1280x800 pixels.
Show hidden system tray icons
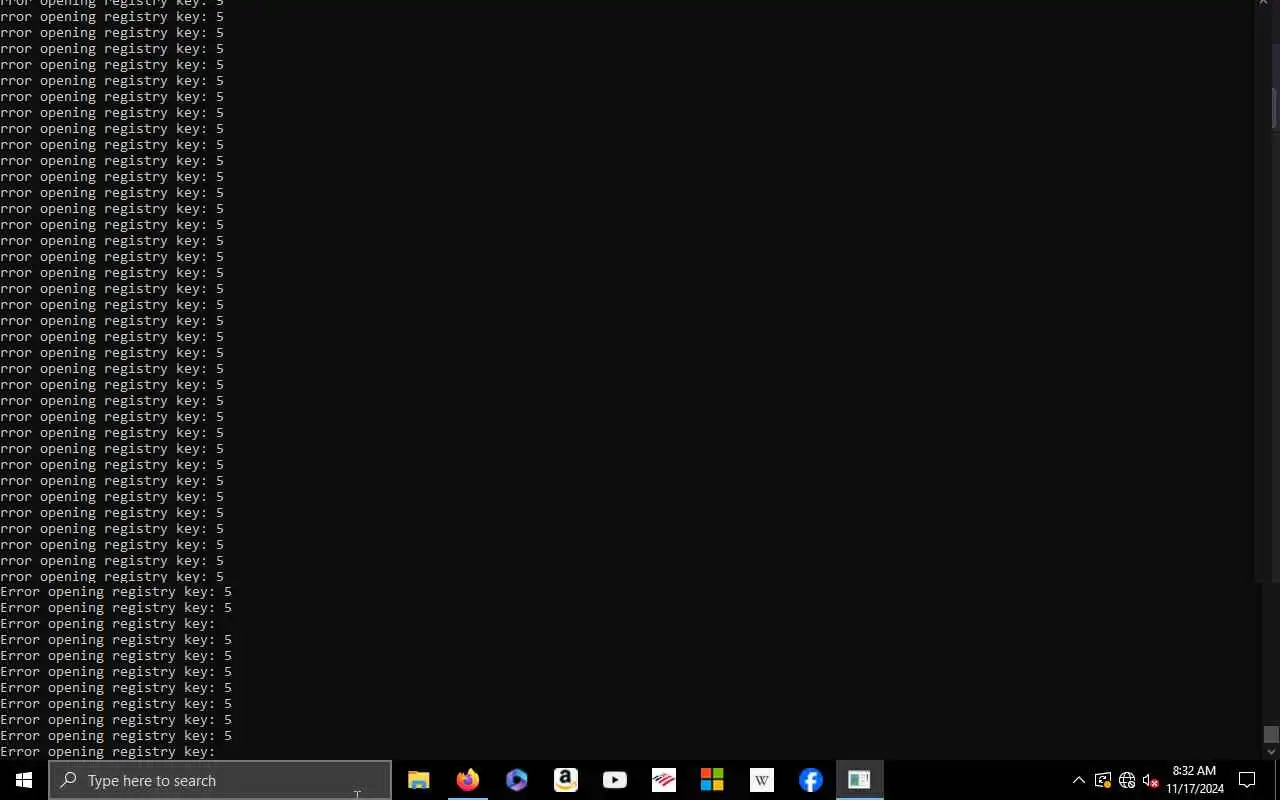click(x=1079, y=780)
